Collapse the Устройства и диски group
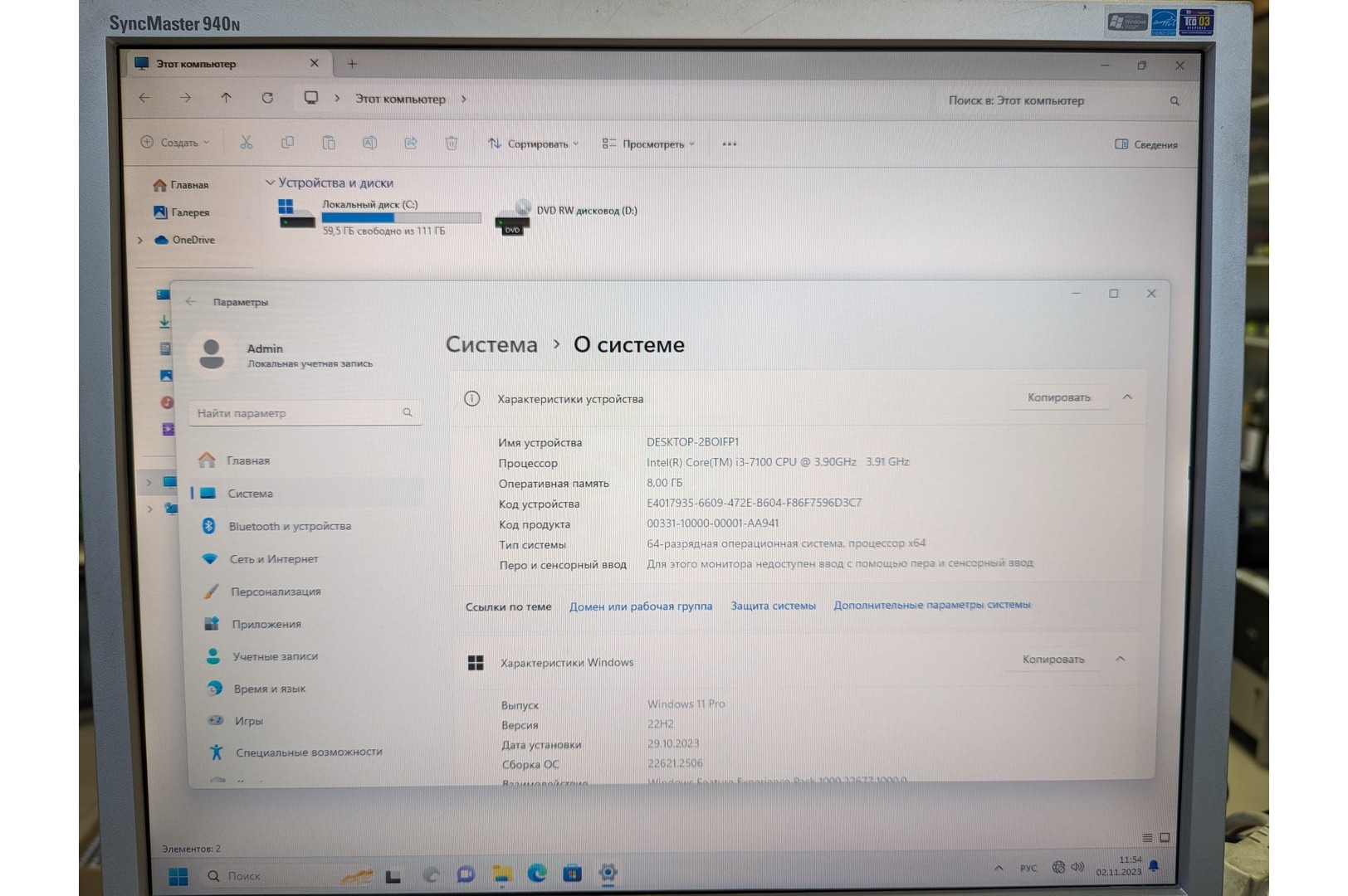Viewport: 1348px width, 896px height. tap(270, 183)
